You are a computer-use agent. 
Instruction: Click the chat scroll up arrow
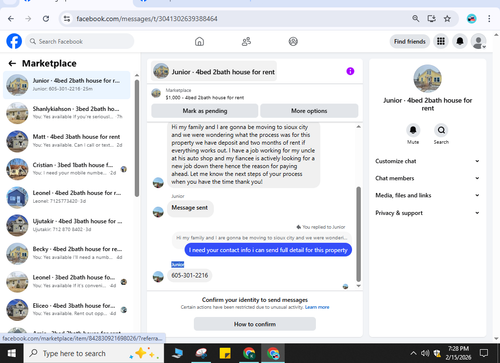coord(359,127)
